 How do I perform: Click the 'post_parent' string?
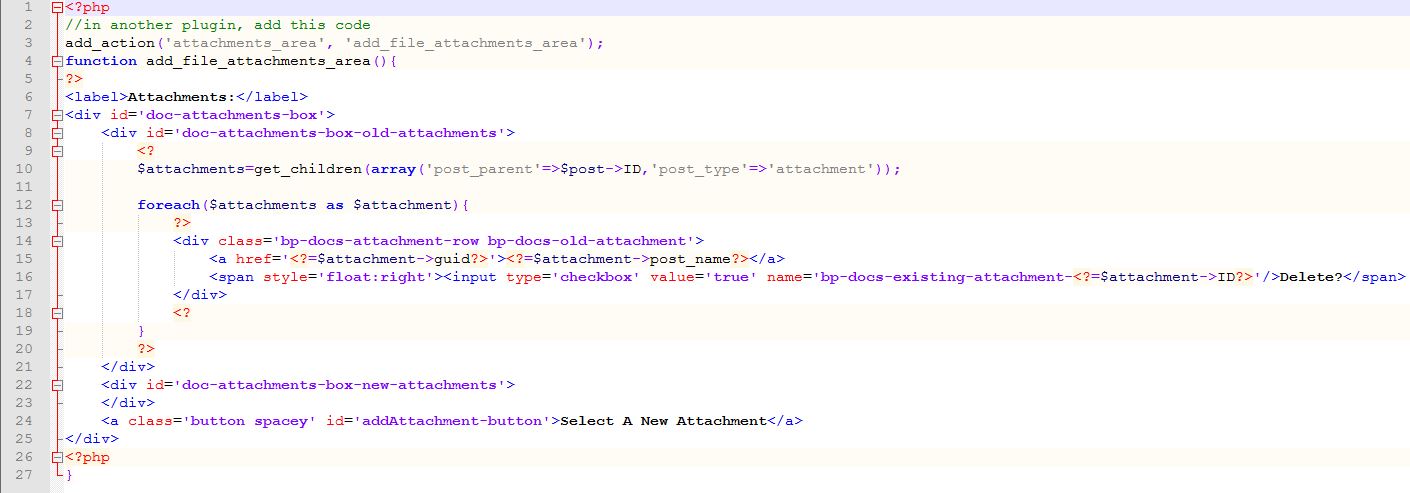coord(483,169)
